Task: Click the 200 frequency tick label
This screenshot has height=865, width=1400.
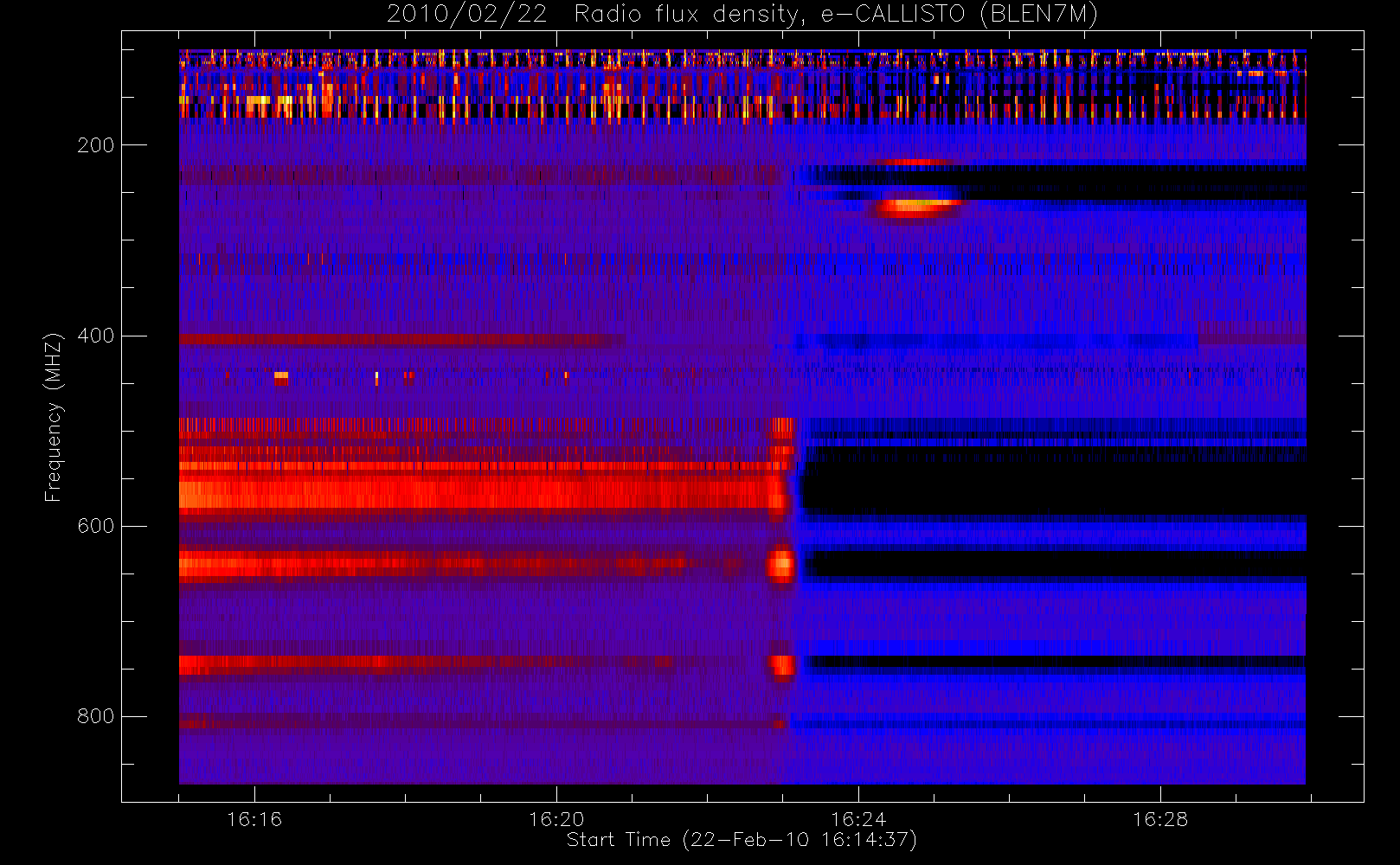Action: coord(95,145)
